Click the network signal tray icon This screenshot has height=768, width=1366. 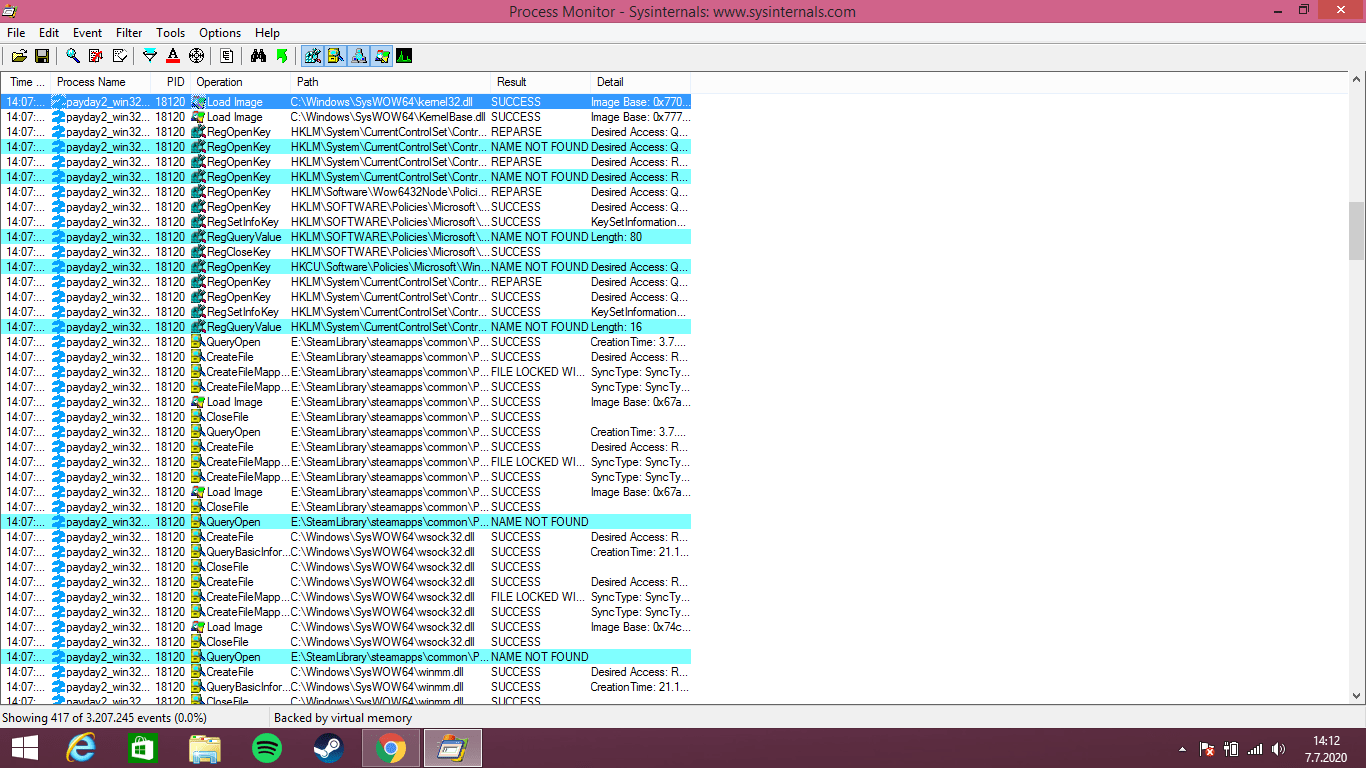pyautogui.click(x=1255, y=749)
